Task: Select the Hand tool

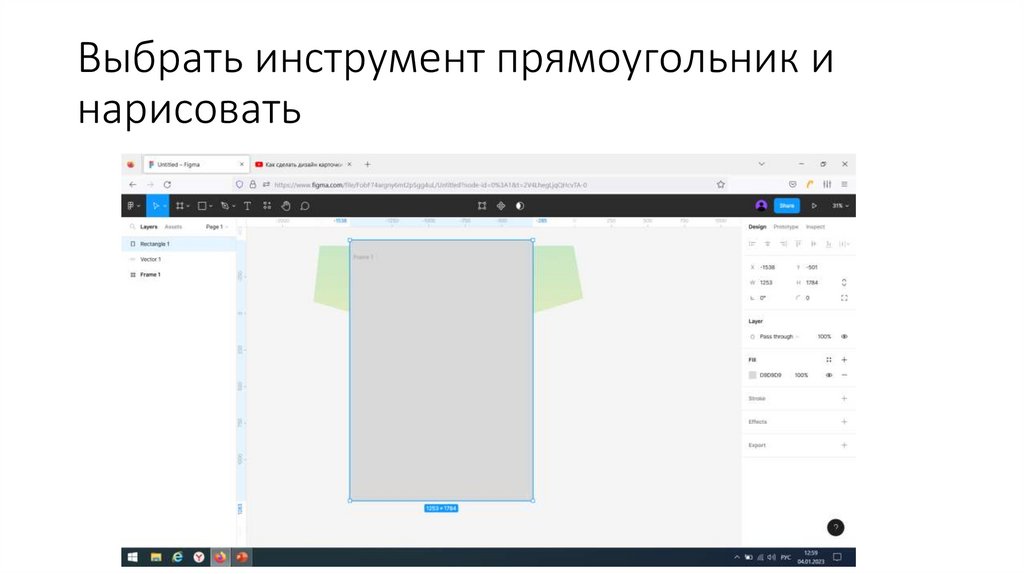Action: click(x=285, y=206)
